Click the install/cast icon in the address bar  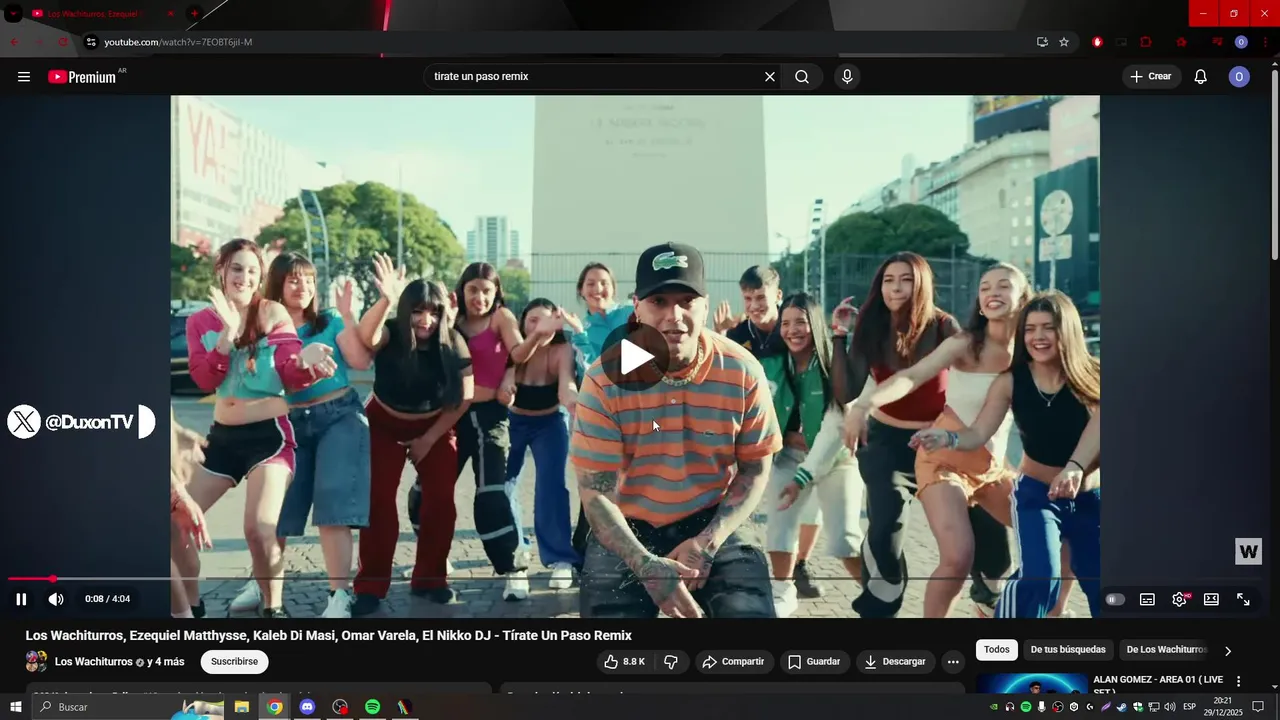1042,42
